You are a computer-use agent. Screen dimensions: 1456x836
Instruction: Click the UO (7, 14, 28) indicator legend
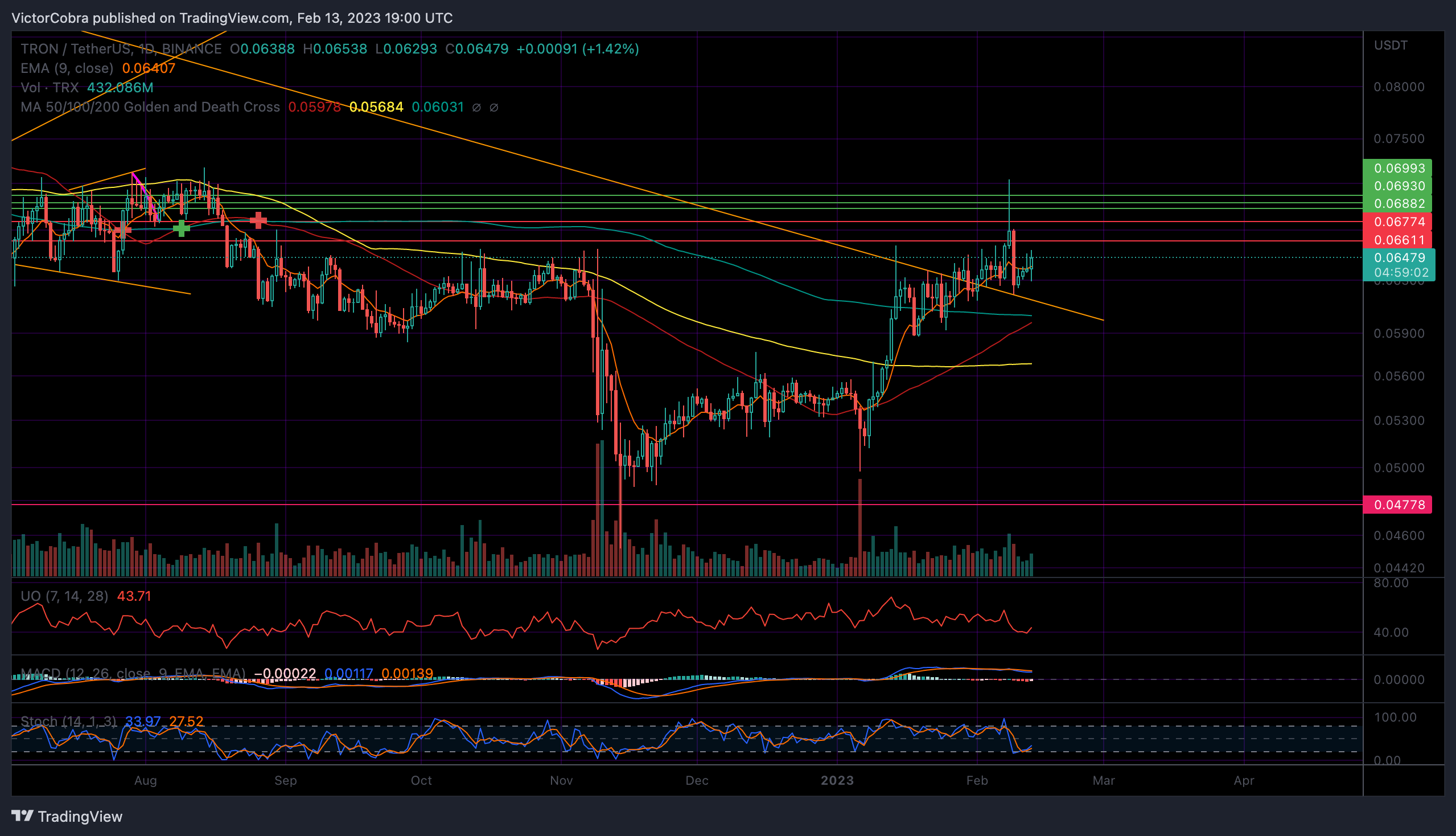pyautogui.click(x=64, y=596)
